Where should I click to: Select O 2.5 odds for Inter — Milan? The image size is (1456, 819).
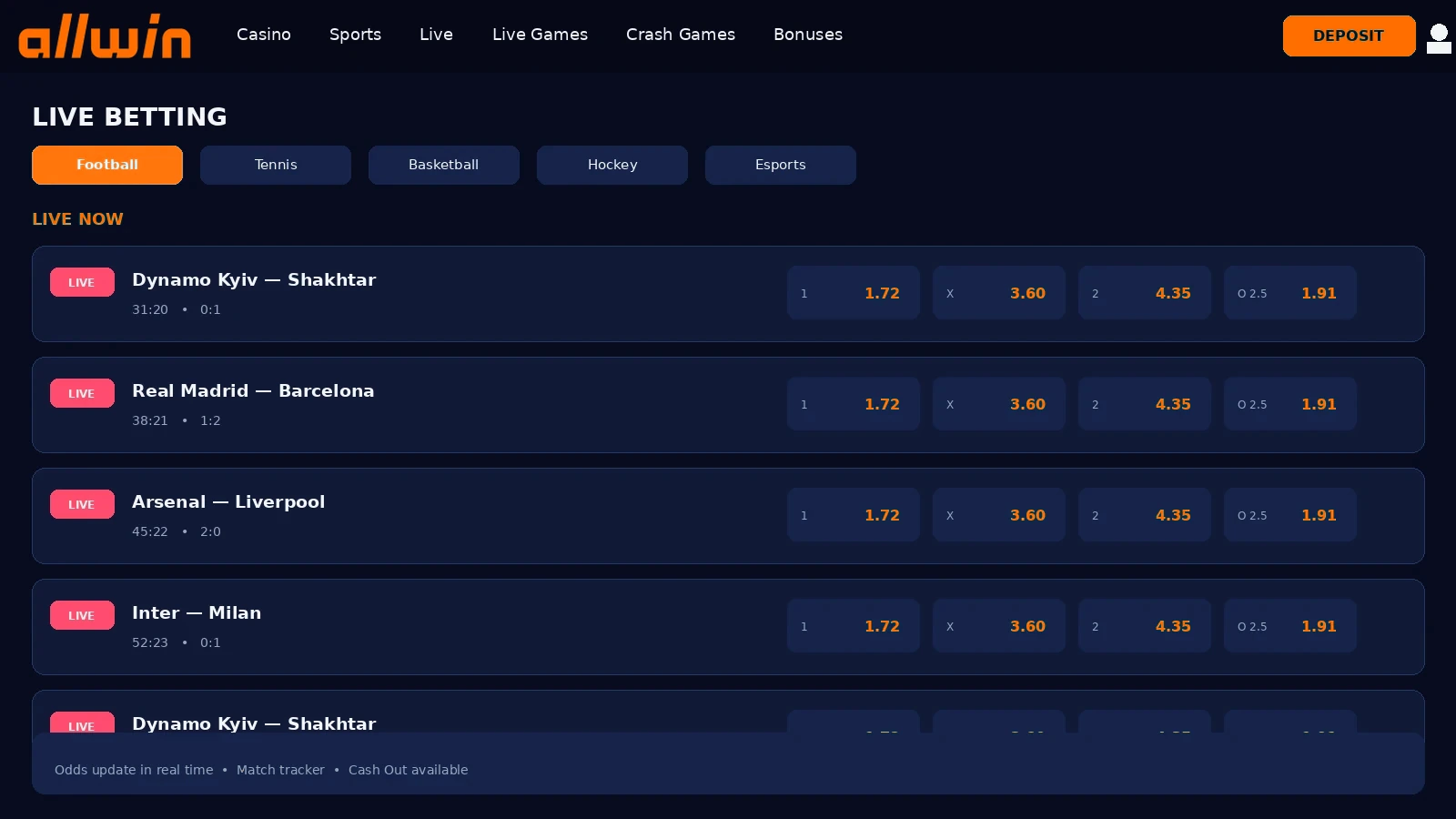(1290, 626)
